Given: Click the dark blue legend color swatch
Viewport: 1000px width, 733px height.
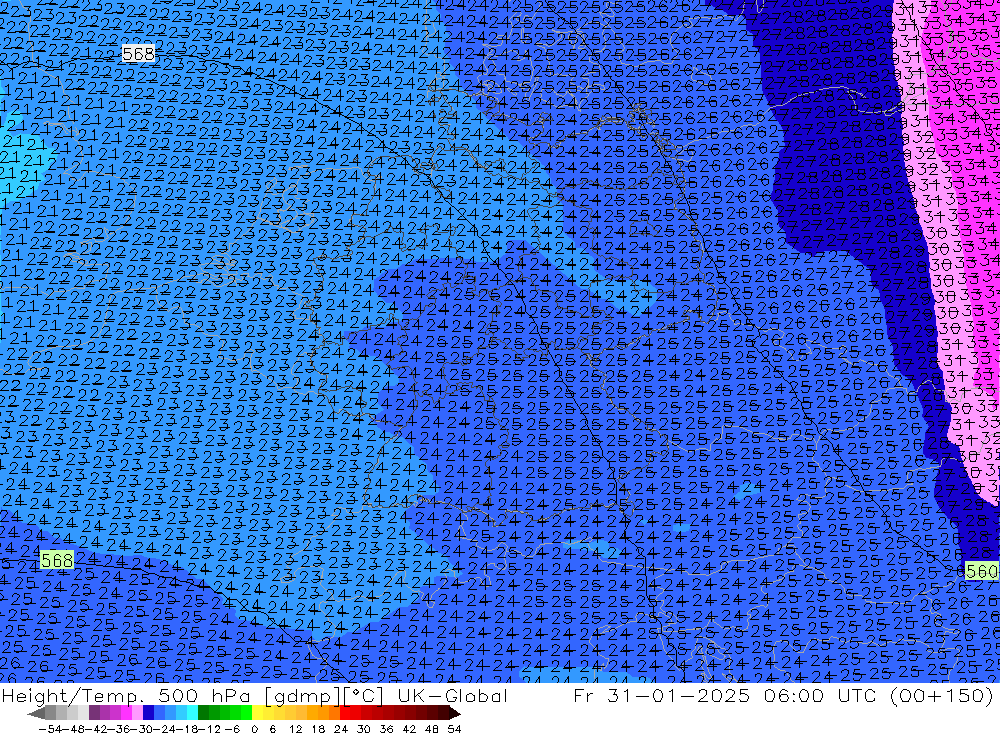Looking at the screenshot, I should [149, 713].
